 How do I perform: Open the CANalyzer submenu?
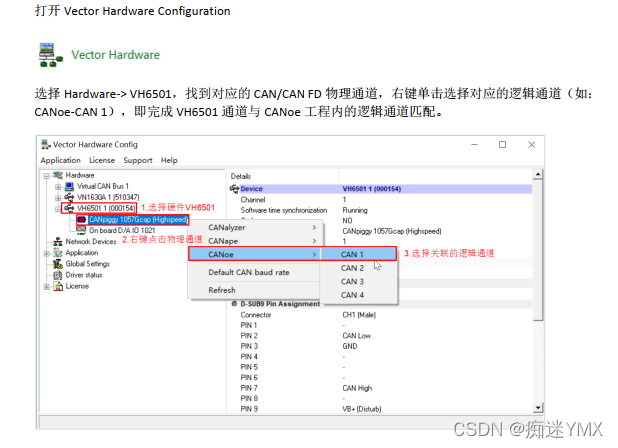[255, 228]
